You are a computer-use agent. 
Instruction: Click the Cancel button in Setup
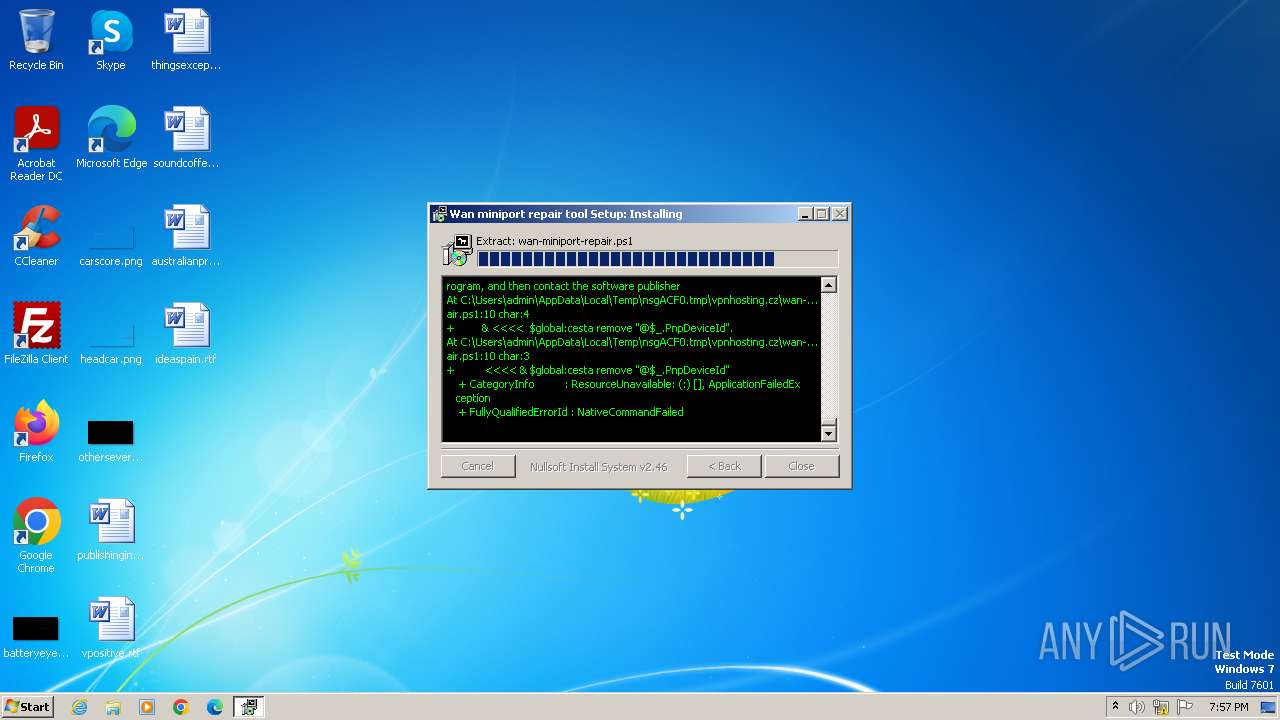point(478,466)
